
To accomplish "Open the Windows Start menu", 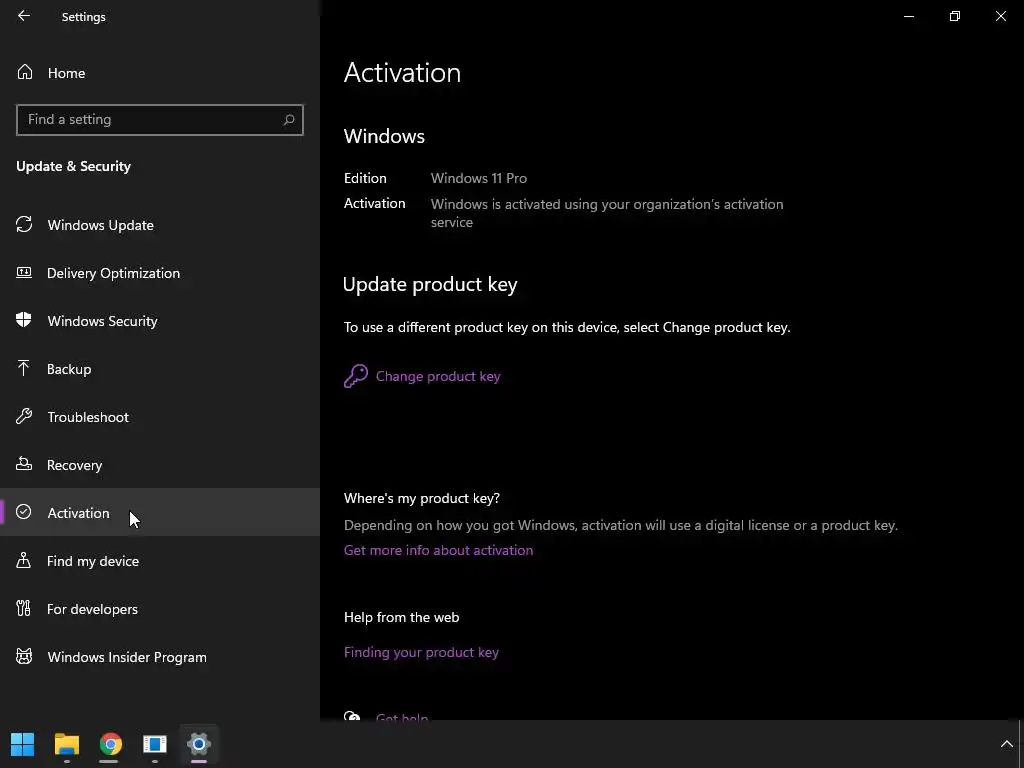I will coord(22,743).
